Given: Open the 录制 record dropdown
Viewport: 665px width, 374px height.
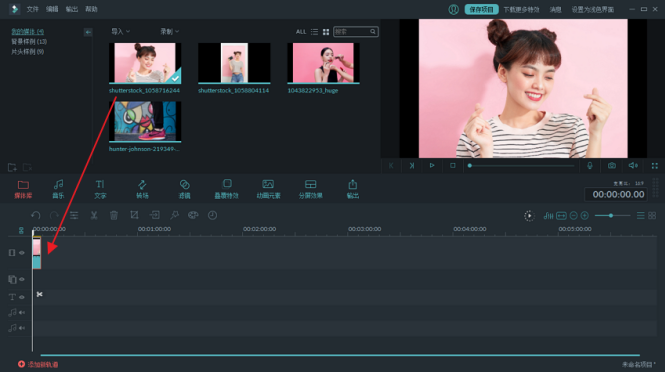Looking at the screenshot, I should tap(170, 31).
